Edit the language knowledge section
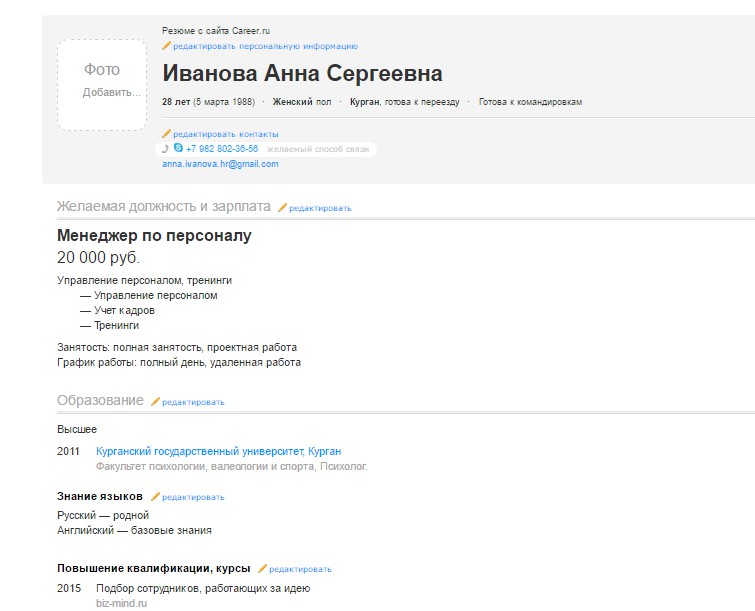The height and width of the screenshot is (611, 755). pos(193,497)
